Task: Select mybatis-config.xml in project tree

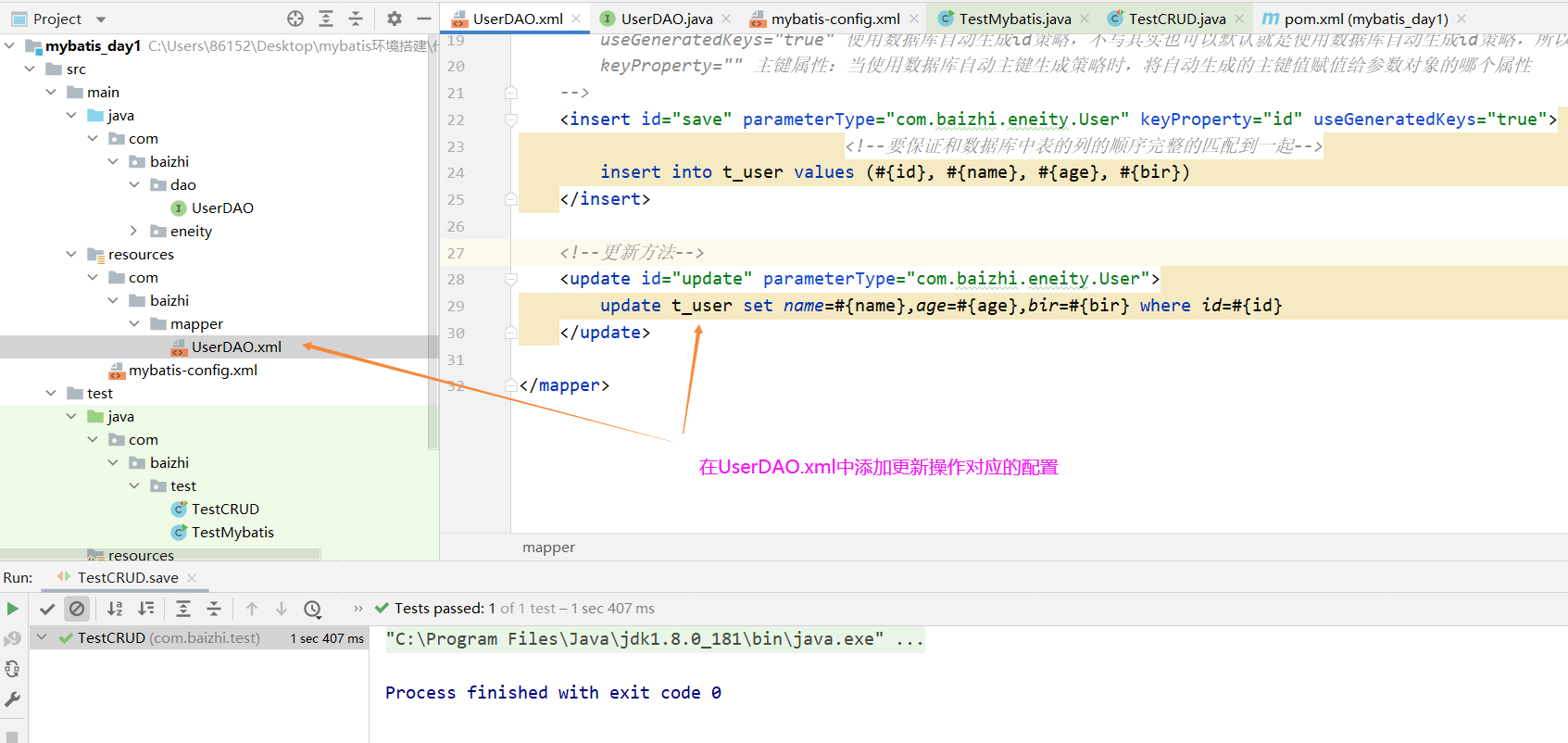Action: (193, 370)
